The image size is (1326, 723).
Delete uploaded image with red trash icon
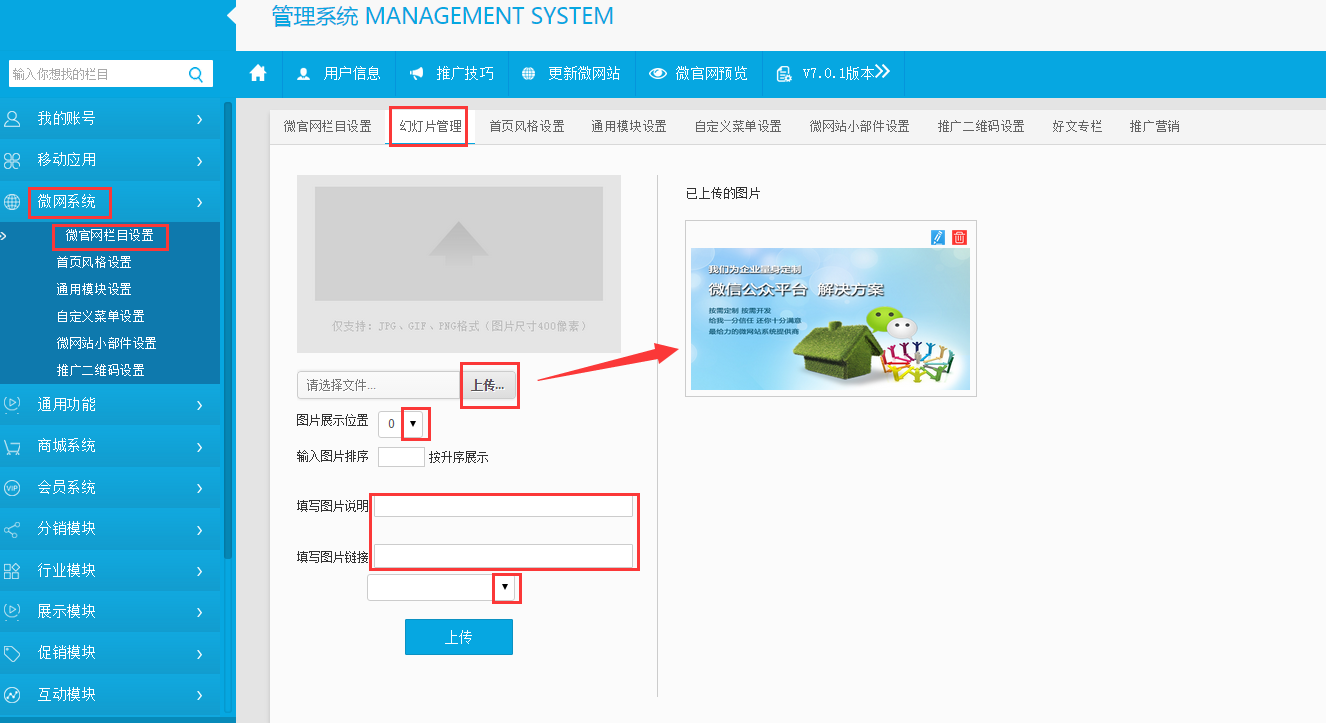[x=959, y=237]
